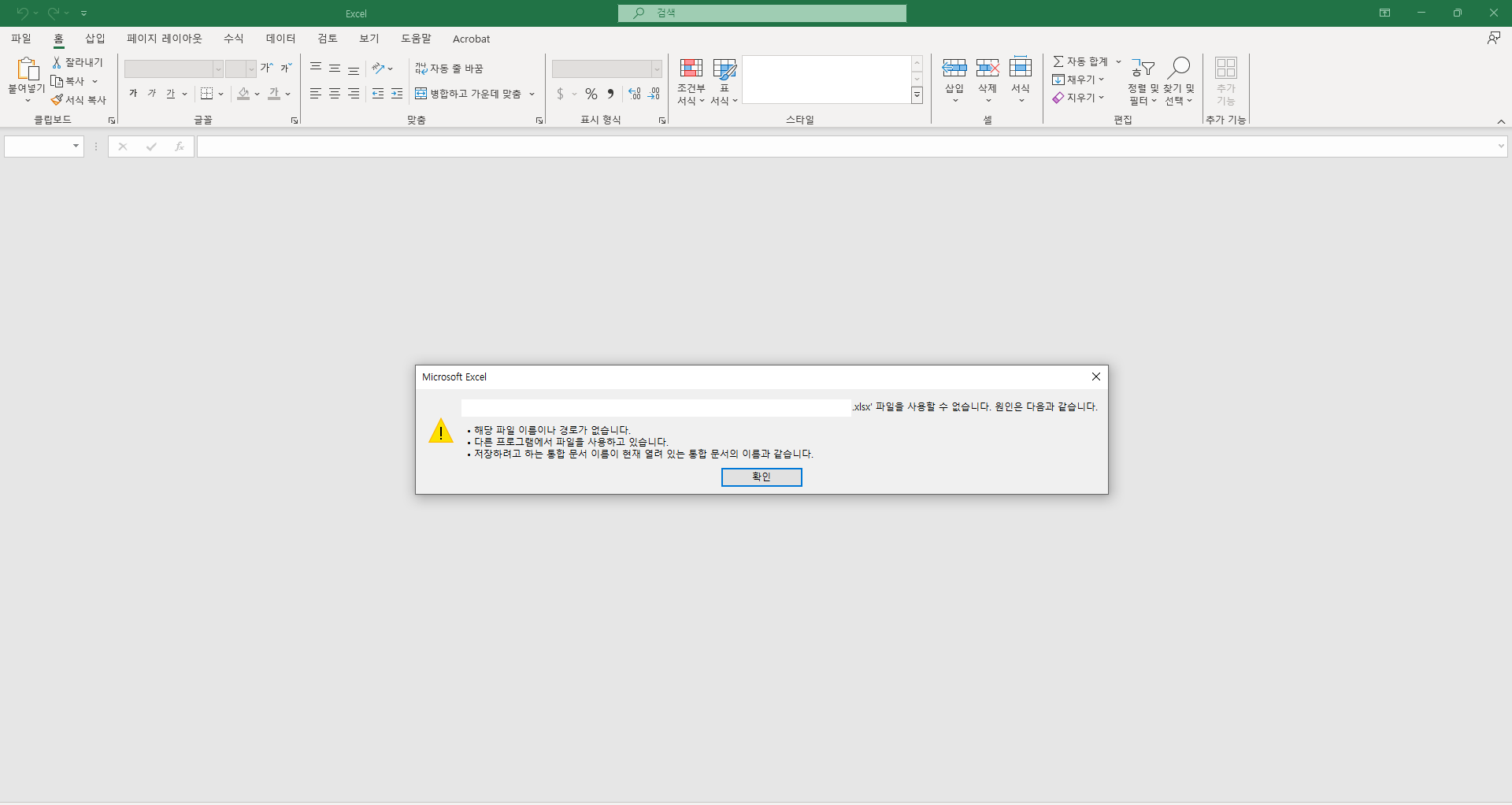
Task: Align text left
Action: point(316,94)
